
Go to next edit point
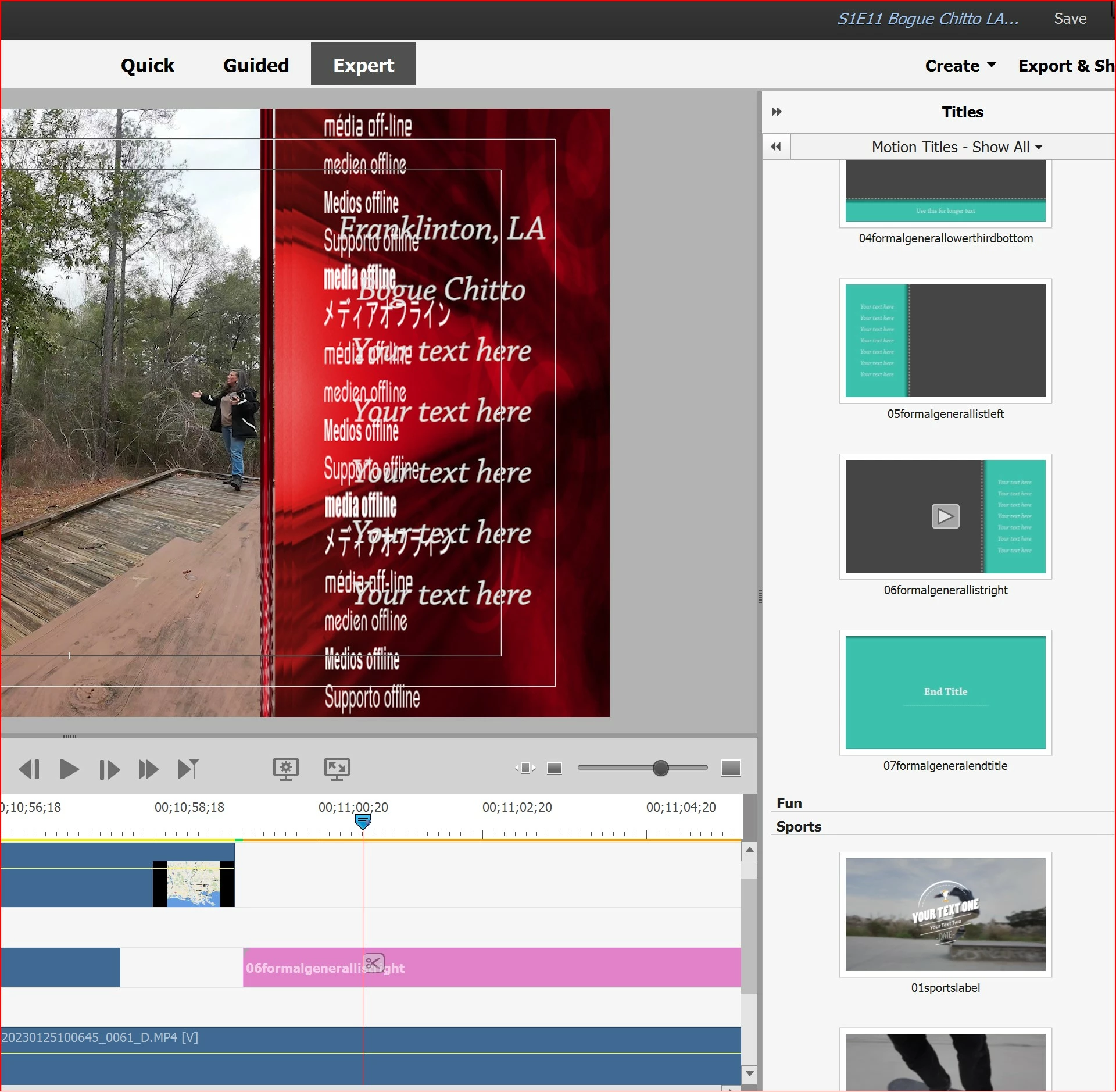pos(188,769)
